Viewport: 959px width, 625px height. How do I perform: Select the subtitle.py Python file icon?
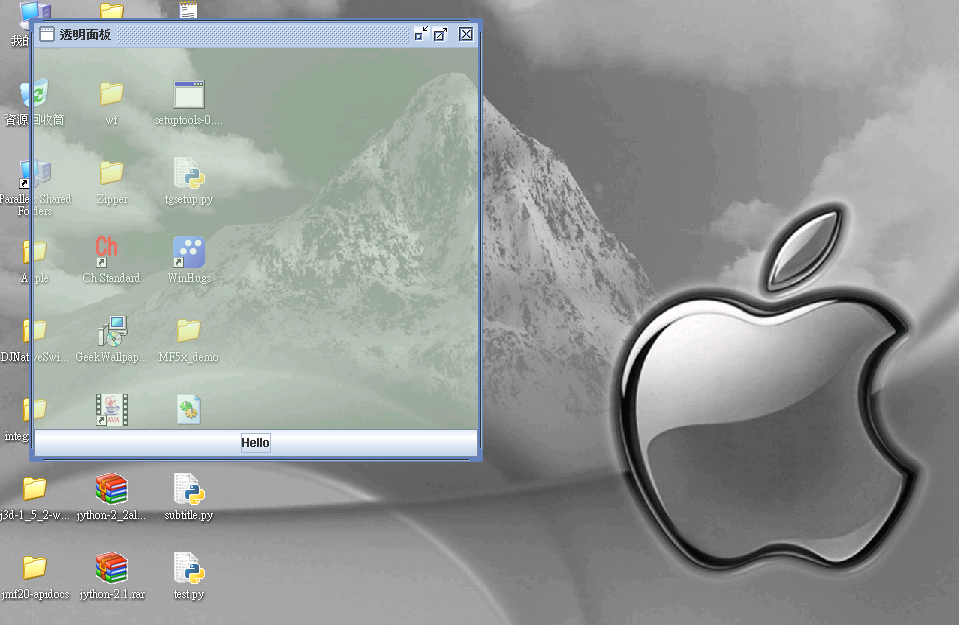[189, 489]
